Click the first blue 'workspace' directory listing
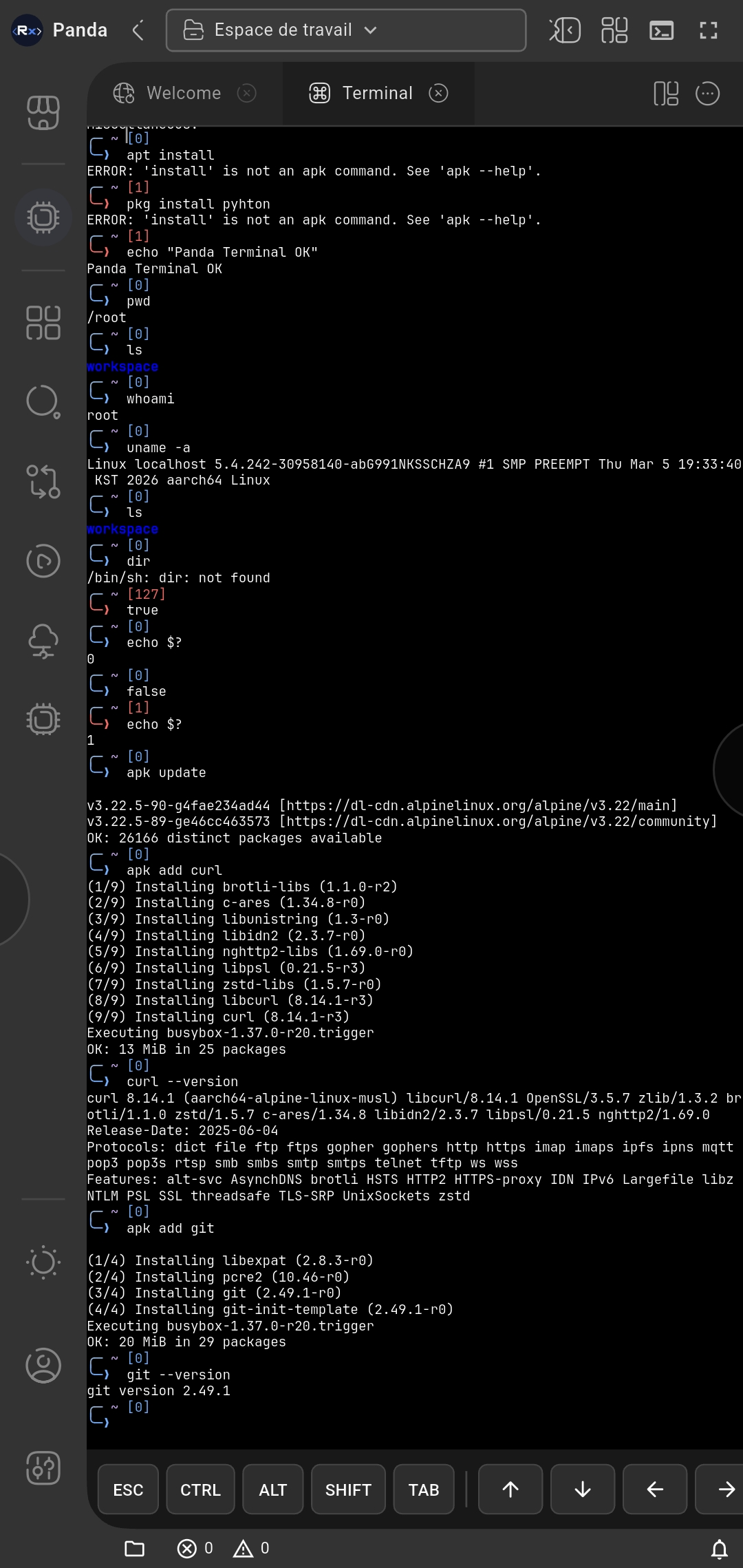 coord(122,367)
